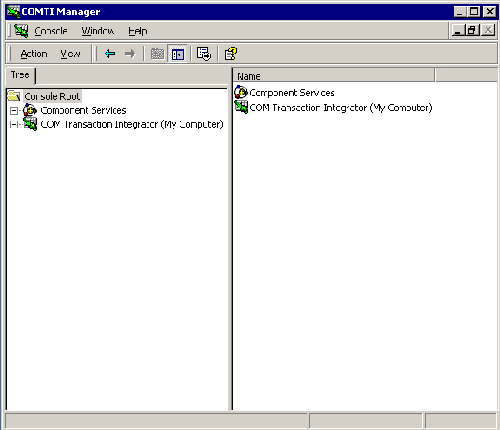Click the Up one level toolbar icon
The width and height of the screenshot is (500, 430).
tap(157, 54)
